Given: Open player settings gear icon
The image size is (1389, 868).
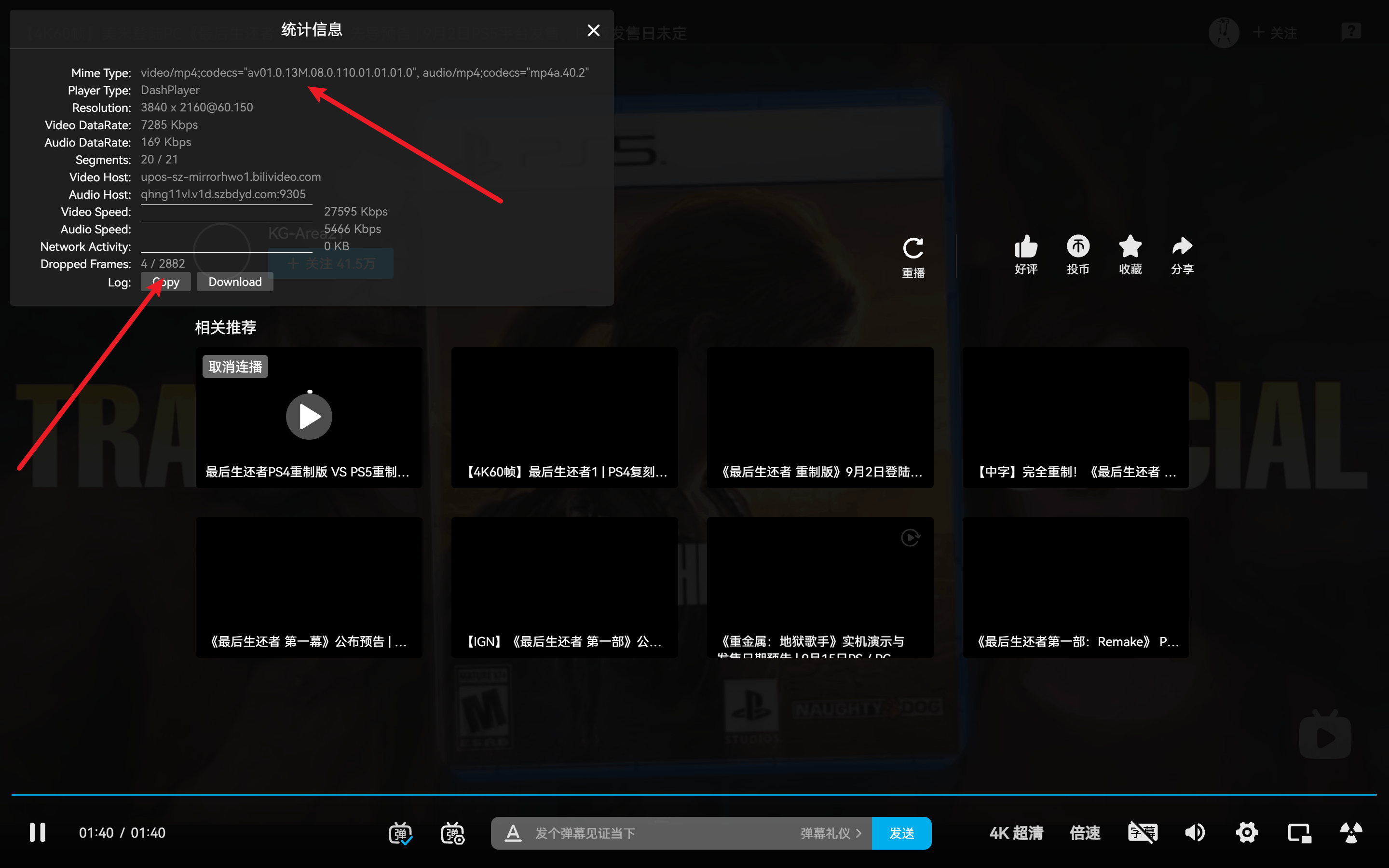Looking at the screenshot, I should click(x=1247, y=832).
